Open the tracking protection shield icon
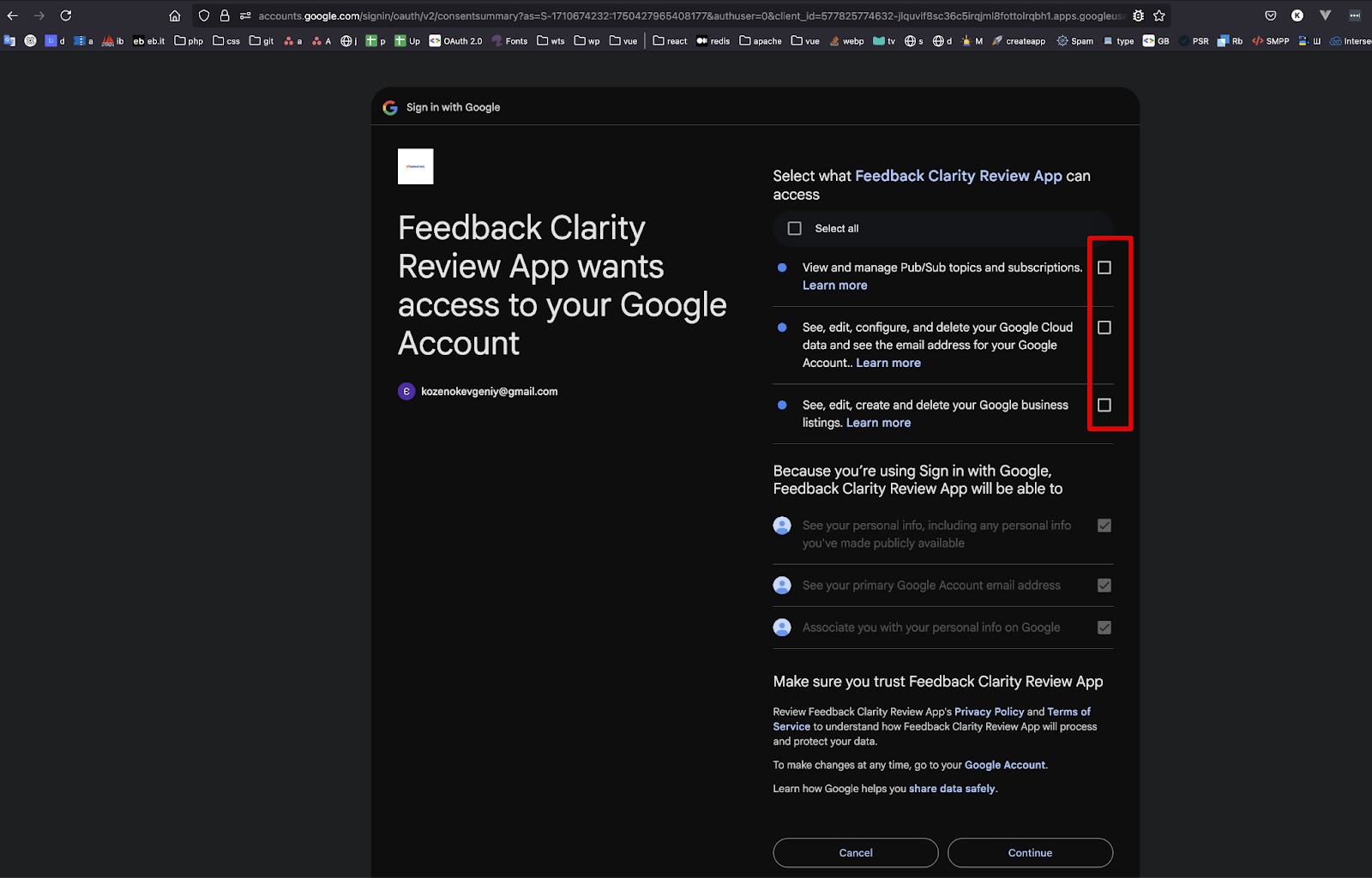 point(204,15)
